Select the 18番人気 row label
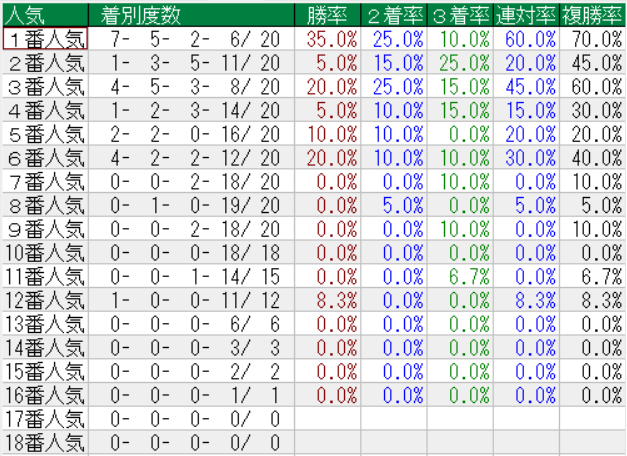The image size is (627, 456). pos(45,440)
